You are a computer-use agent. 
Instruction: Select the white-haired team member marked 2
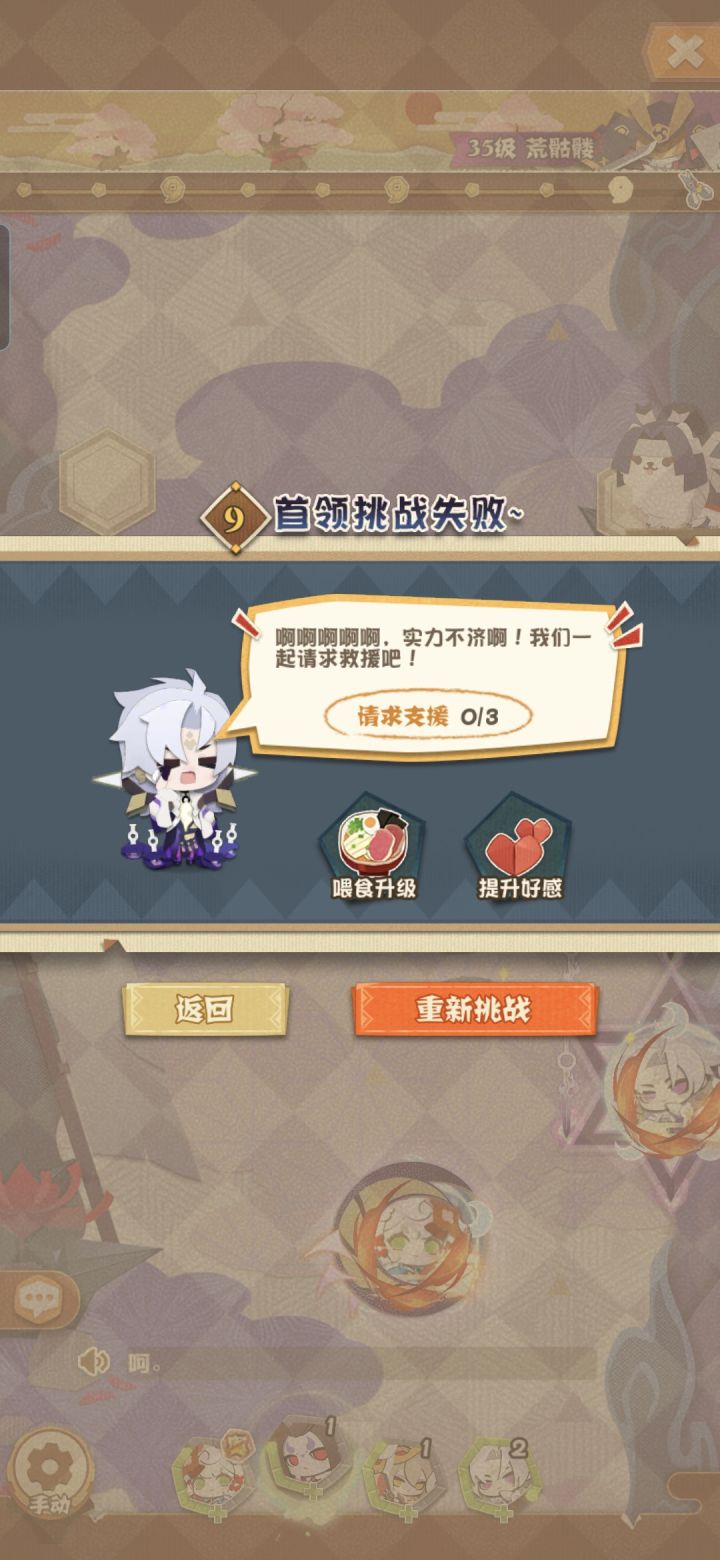(497, 1473)
